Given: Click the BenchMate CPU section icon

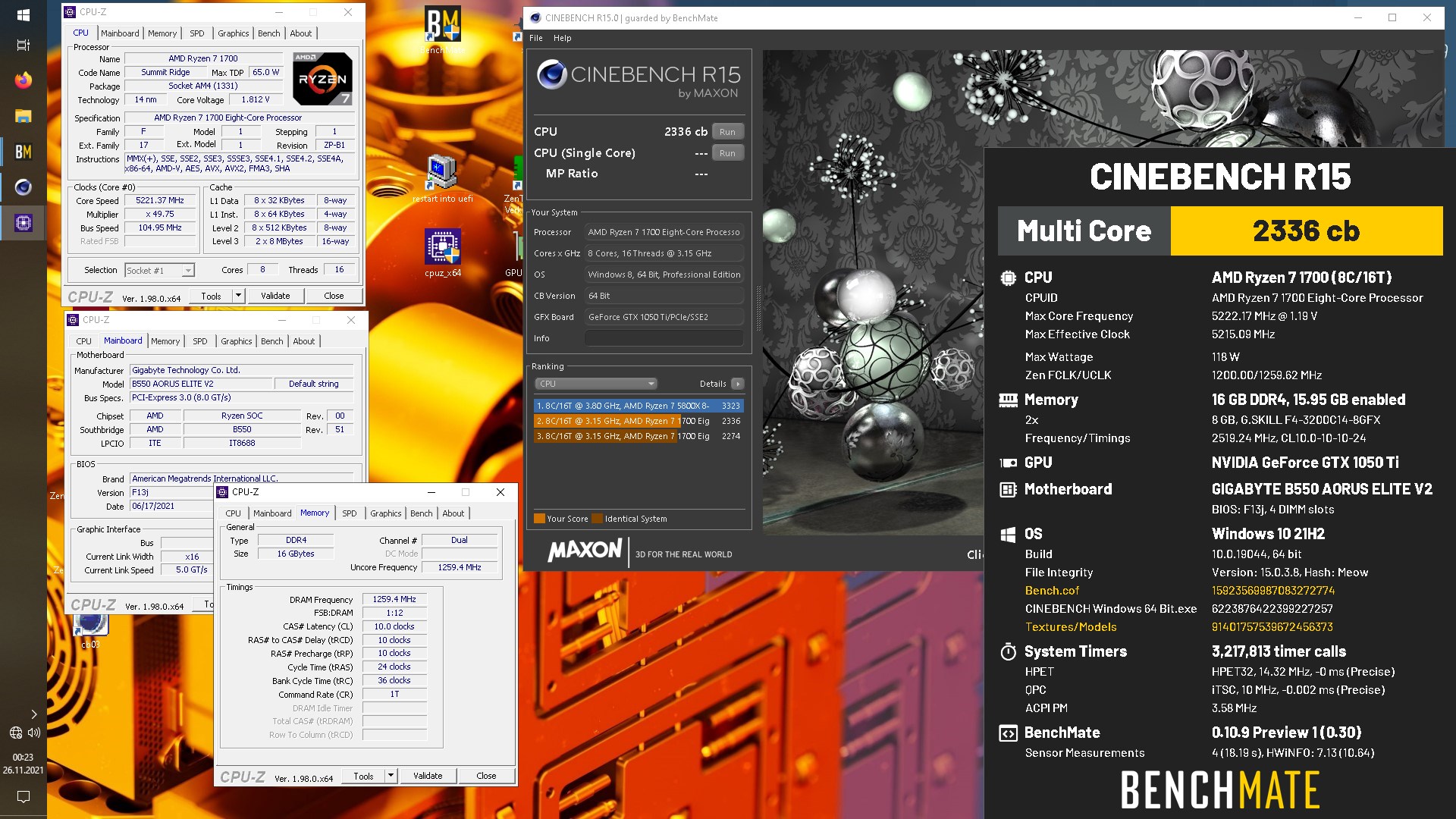Looking at the screenshot, I should (x=1008, y=278).
